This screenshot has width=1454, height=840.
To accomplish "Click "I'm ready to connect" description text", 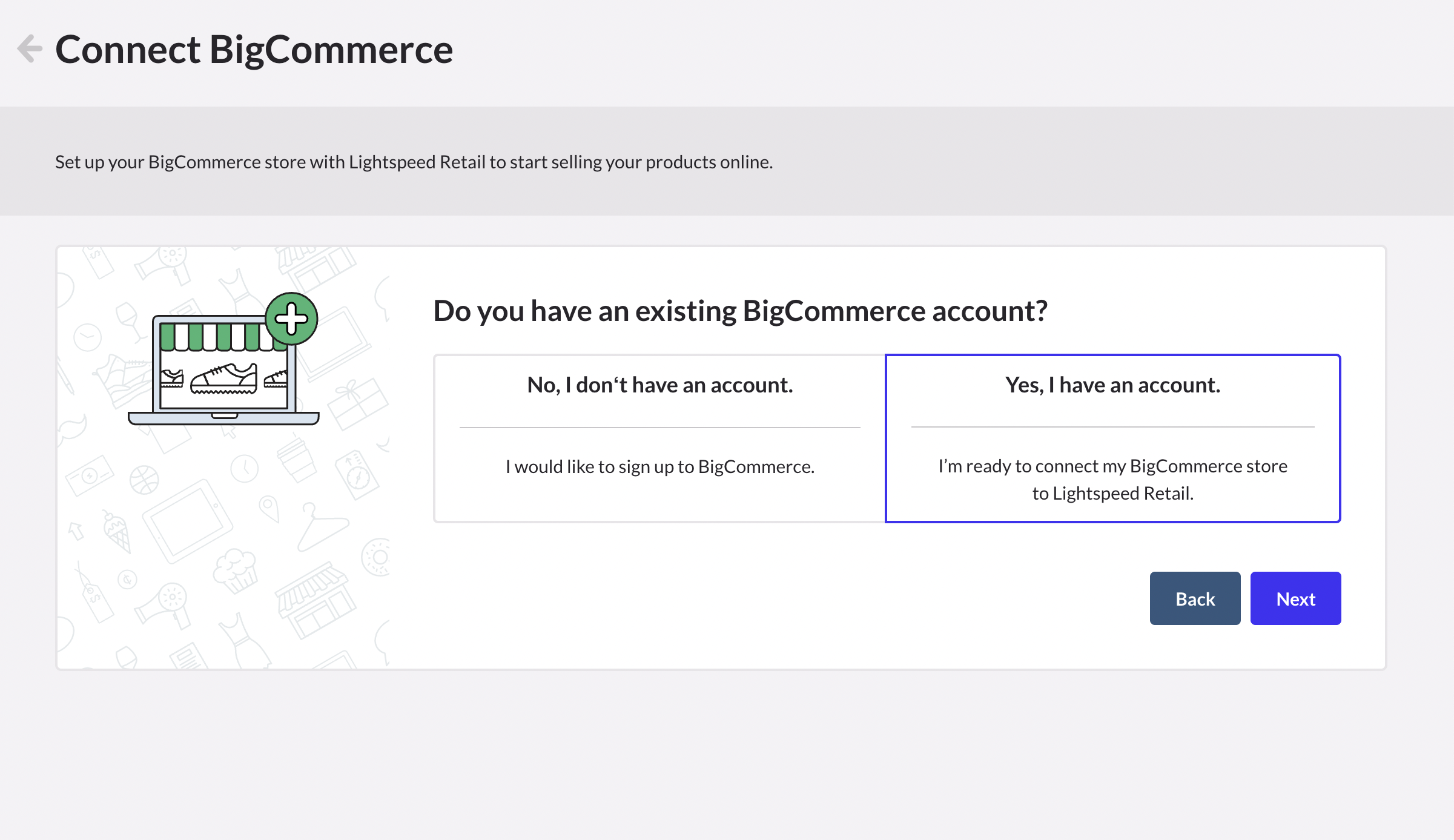I will tap(1112, 479).
